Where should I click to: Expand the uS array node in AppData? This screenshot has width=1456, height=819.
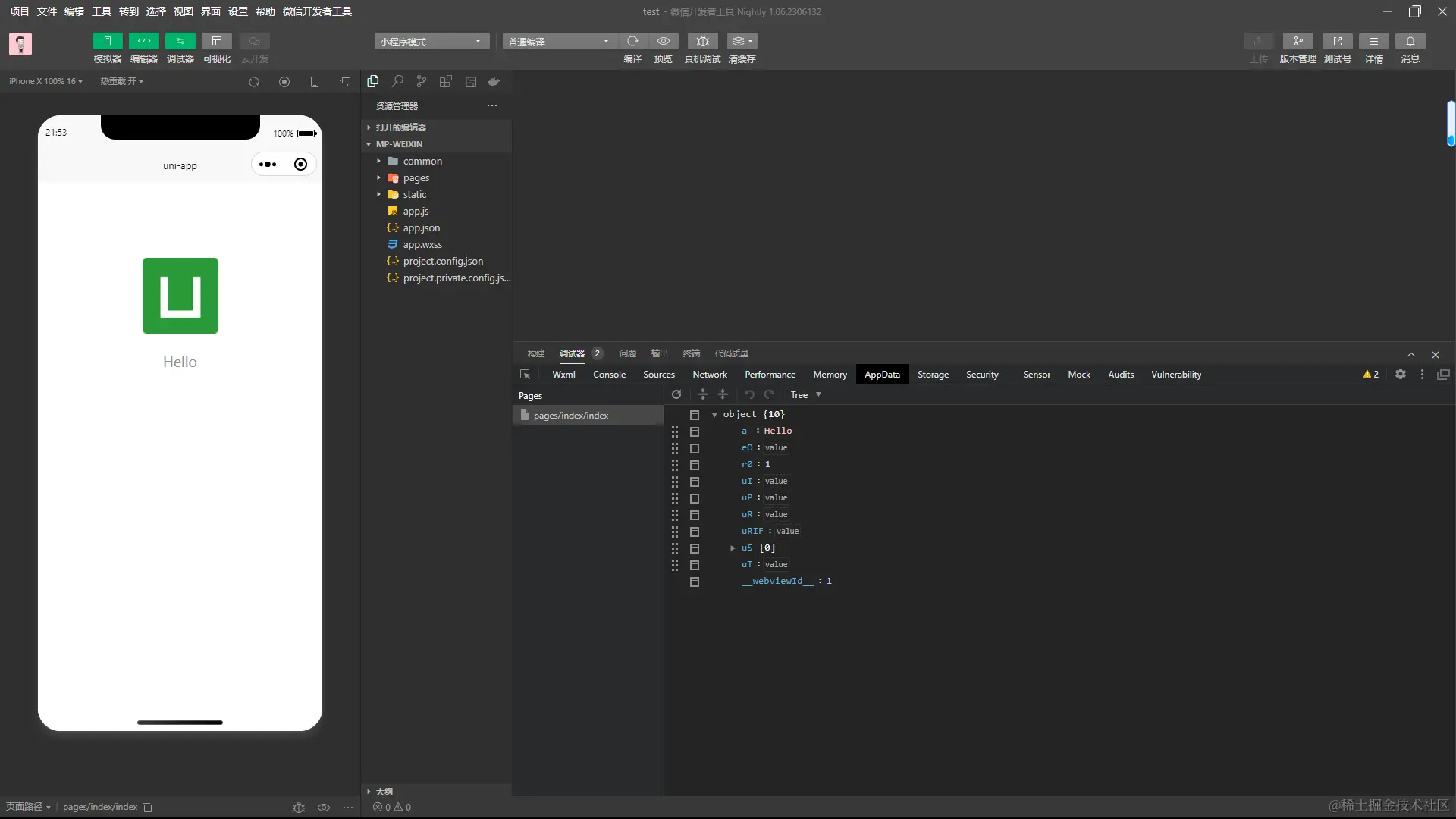(733, 548)
